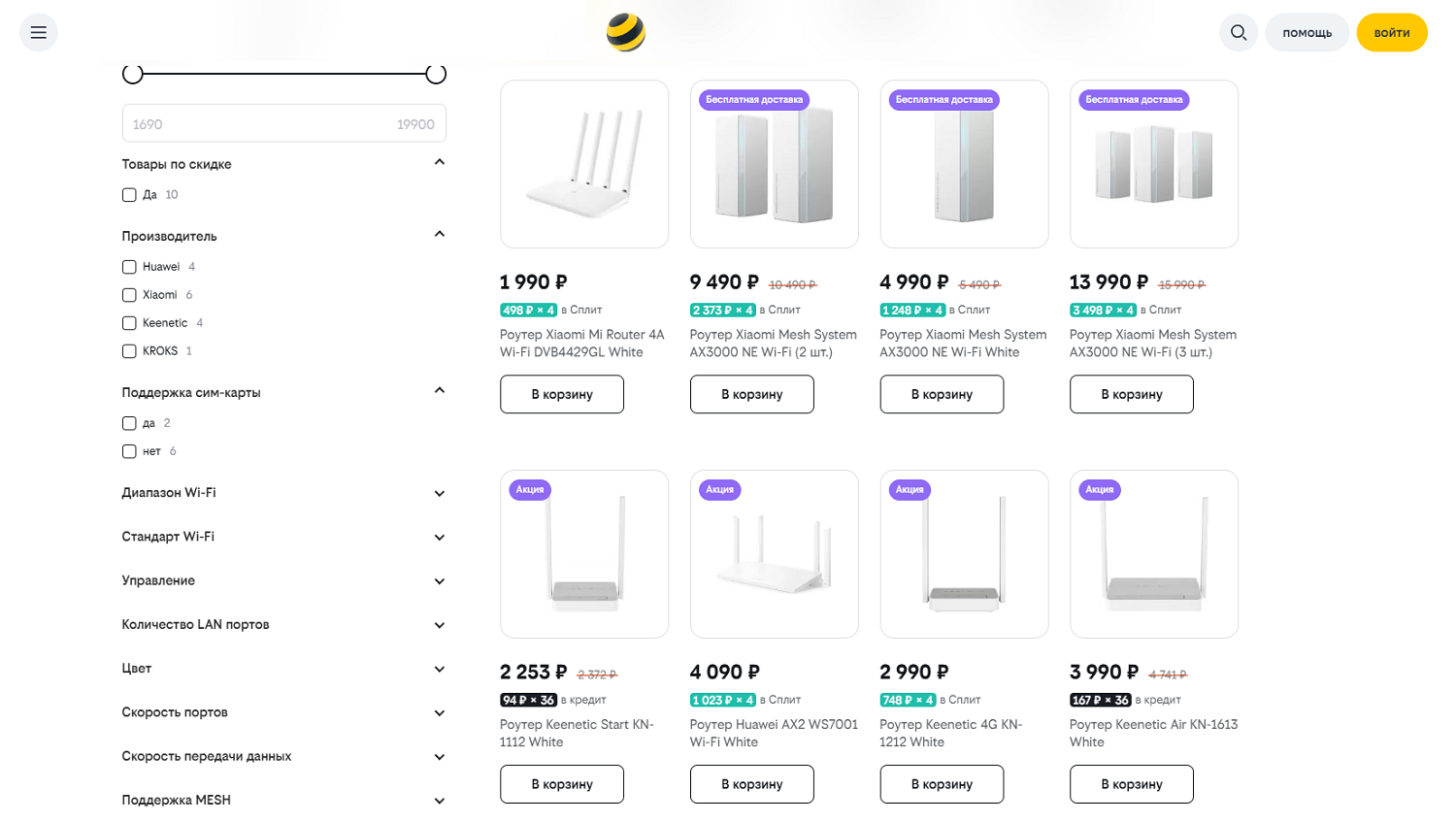Viewport: 1456px width, 822px height.
Task: Click the Бесплатная доставка badge on 9 490 ₽ router
Action: click(x=754, y=100)
